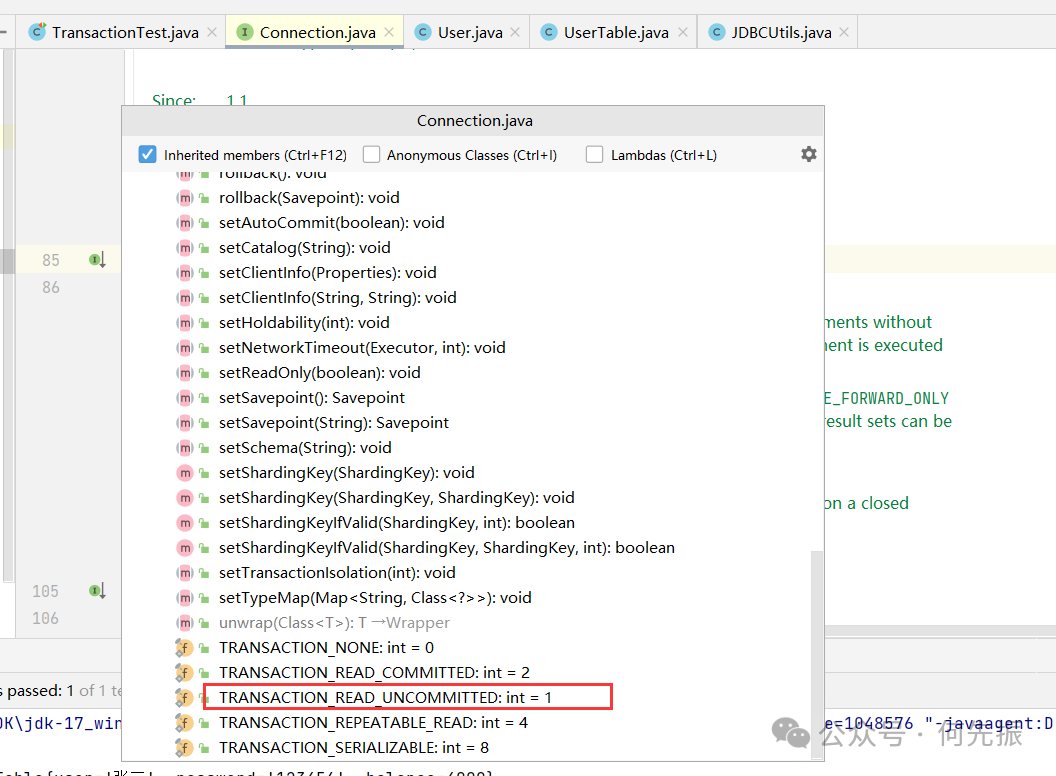This screenshot has height=776, width=1056.
Task: Select the inherited unwrap(Class<T>) method
Action: (334, 622)
